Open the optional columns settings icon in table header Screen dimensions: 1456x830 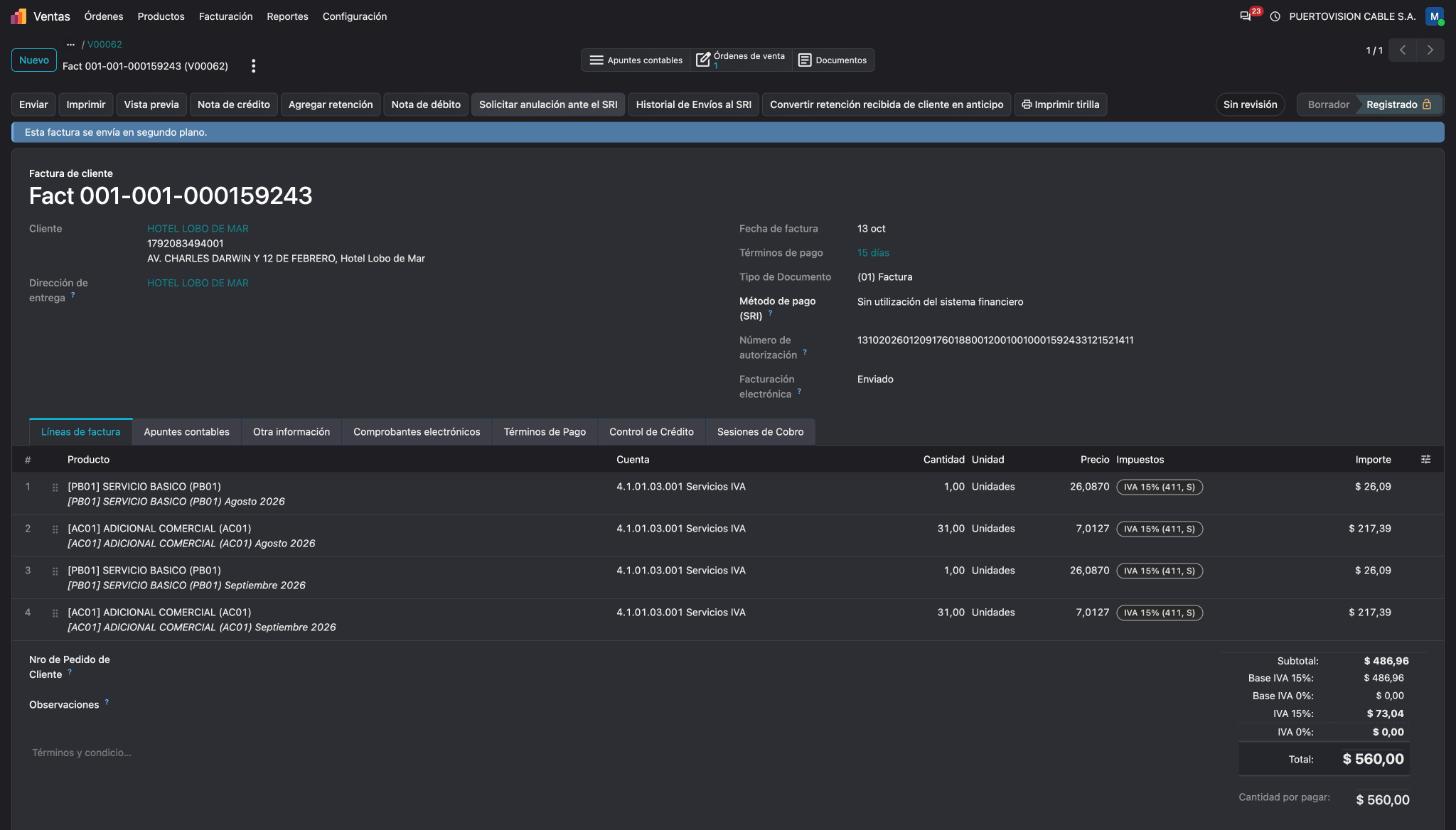1426,459
